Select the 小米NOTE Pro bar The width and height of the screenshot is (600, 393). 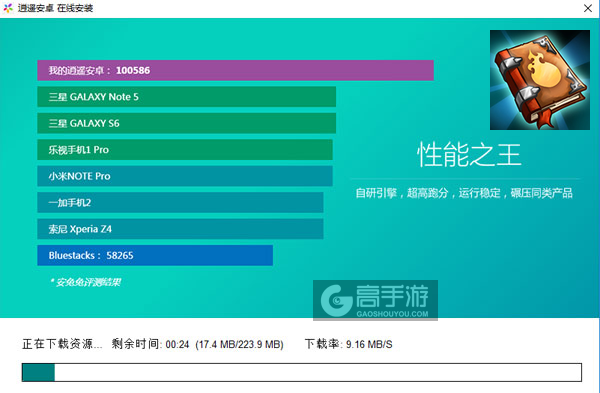185,176
